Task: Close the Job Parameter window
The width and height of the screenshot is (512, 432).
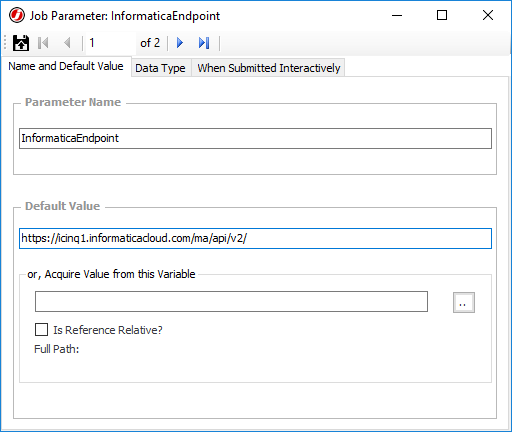Action: [488, 15]
